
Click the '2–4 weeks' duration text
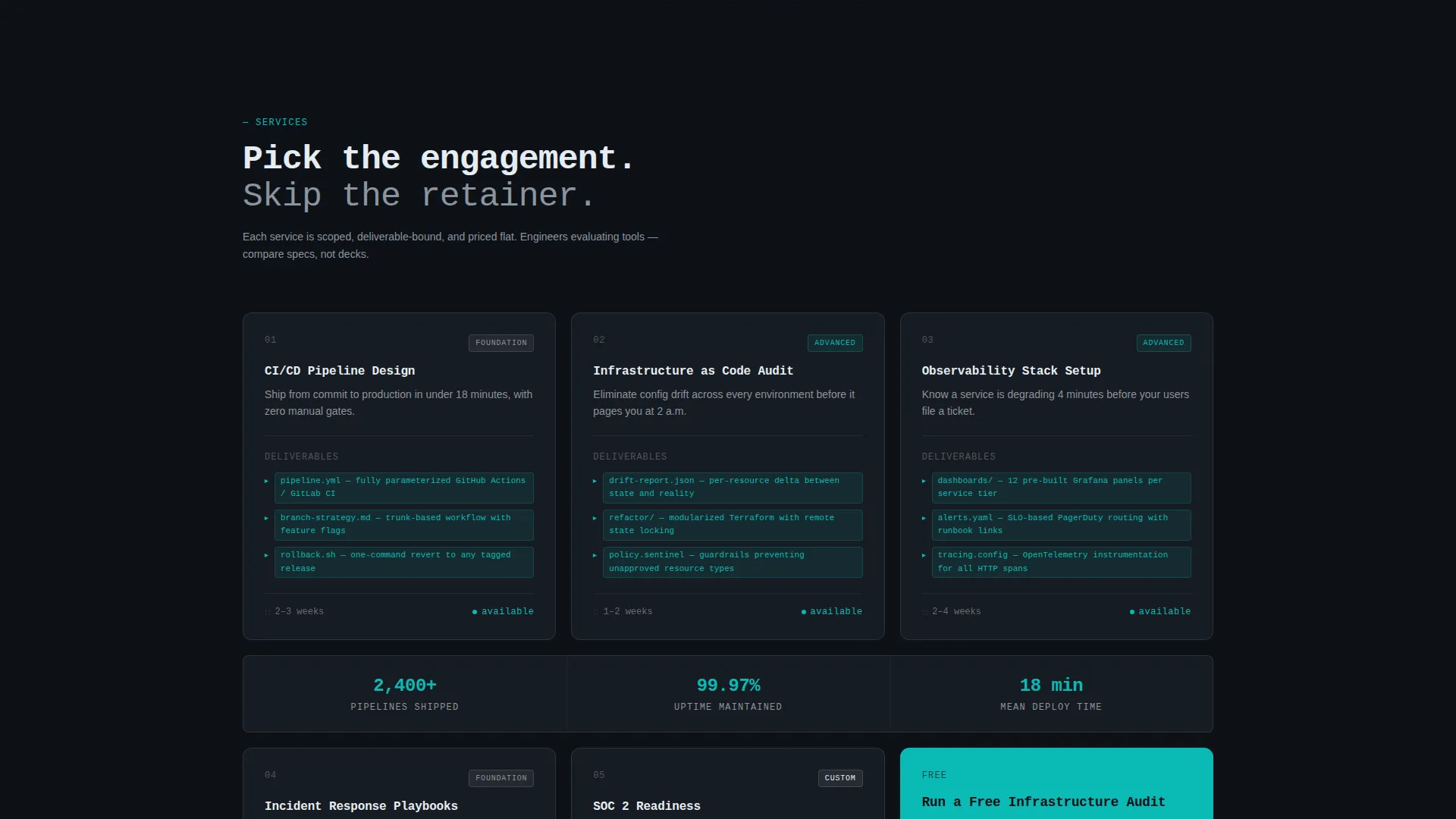point(956,612)
